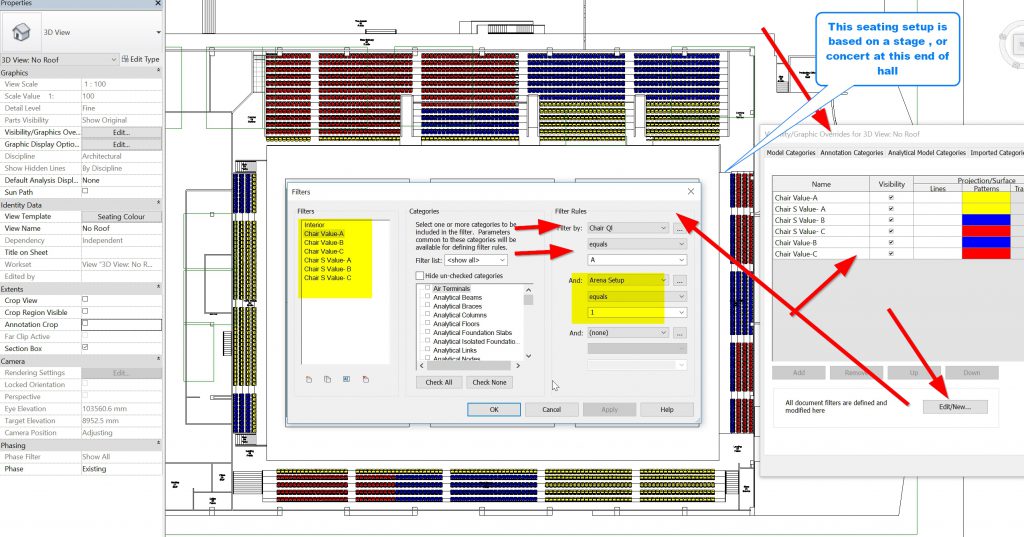Close the Properties palette

point(157,4)
